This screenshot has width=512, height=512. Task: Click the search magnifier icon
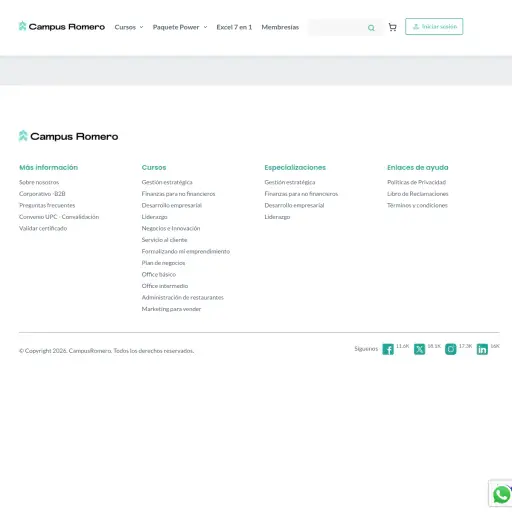coord(371,28)
